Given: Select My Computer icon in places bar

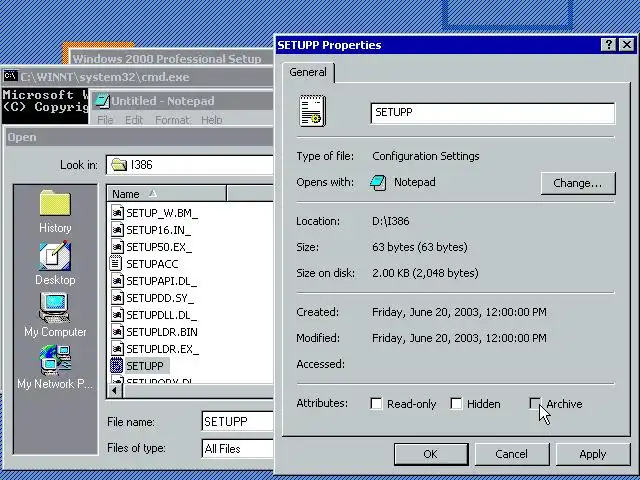Looking at the screenshot, I should tap(55, 308).
